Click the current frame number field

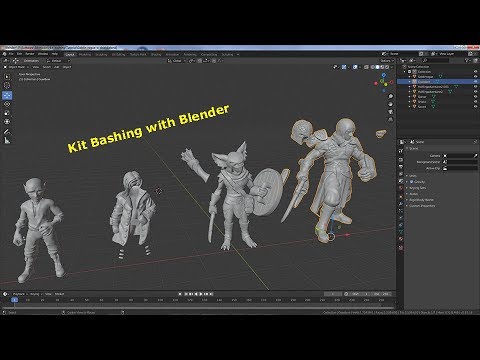point(333,294)
